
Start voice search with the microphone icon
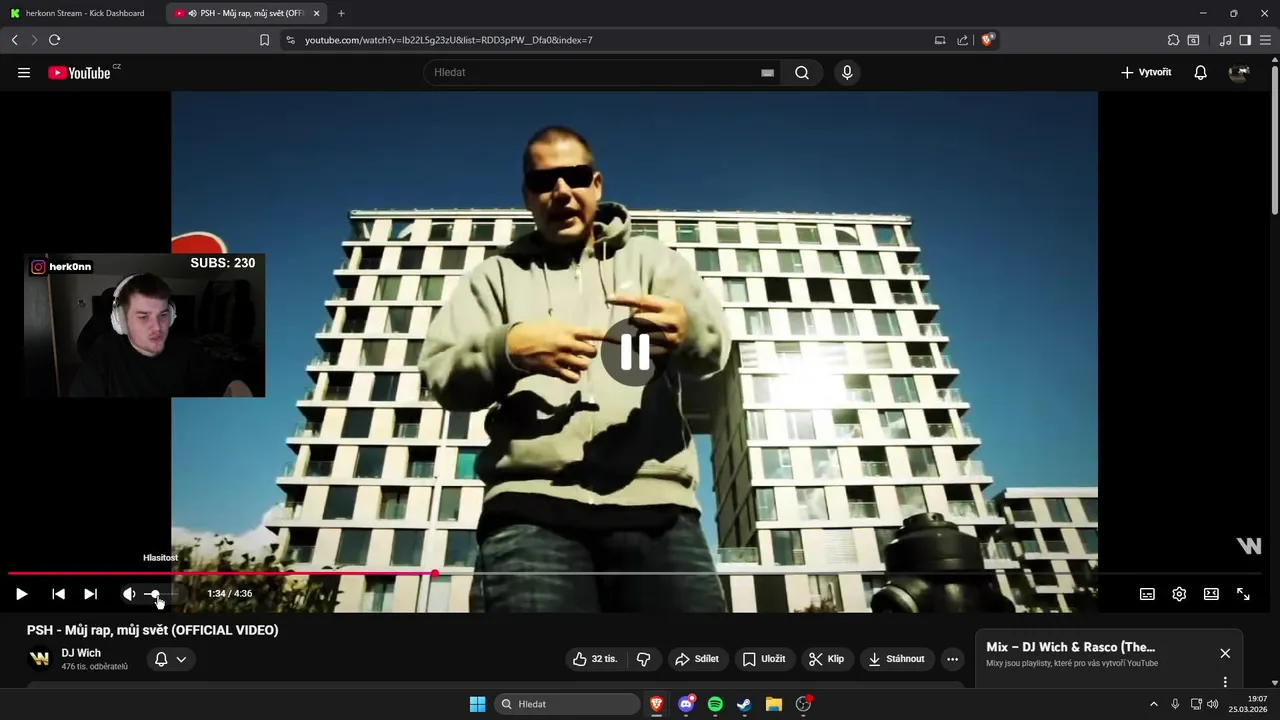847,73
